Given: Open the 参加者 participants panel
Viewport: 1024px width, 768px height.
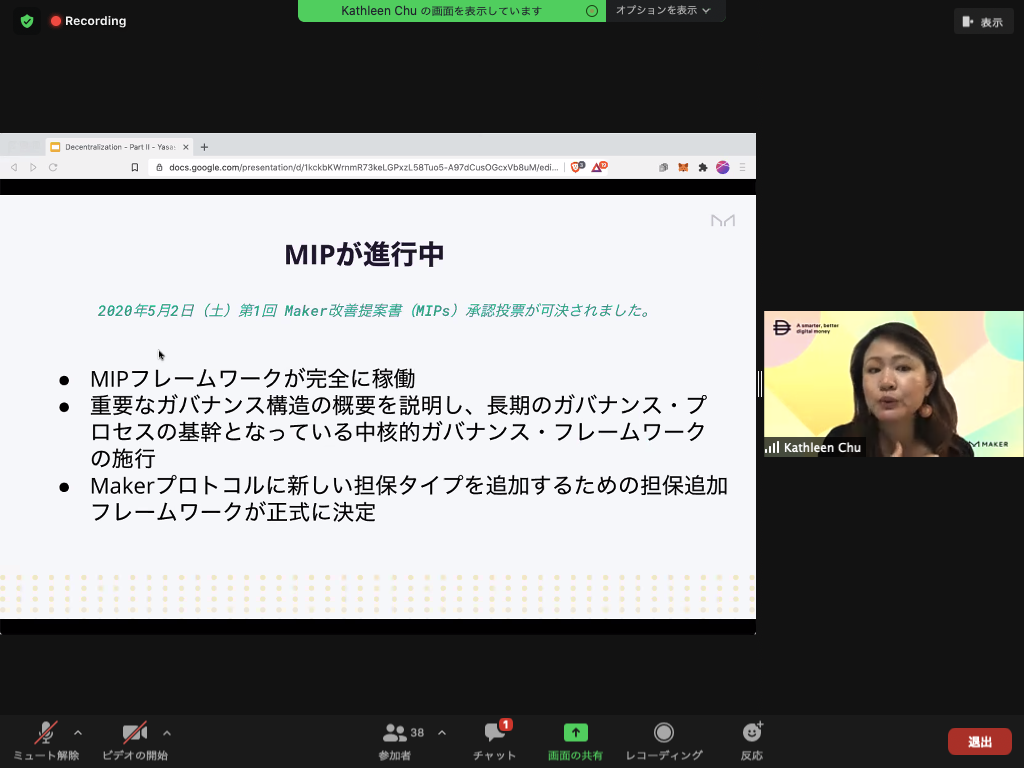Looking at the screenshot, I should (x=396, y=741).
